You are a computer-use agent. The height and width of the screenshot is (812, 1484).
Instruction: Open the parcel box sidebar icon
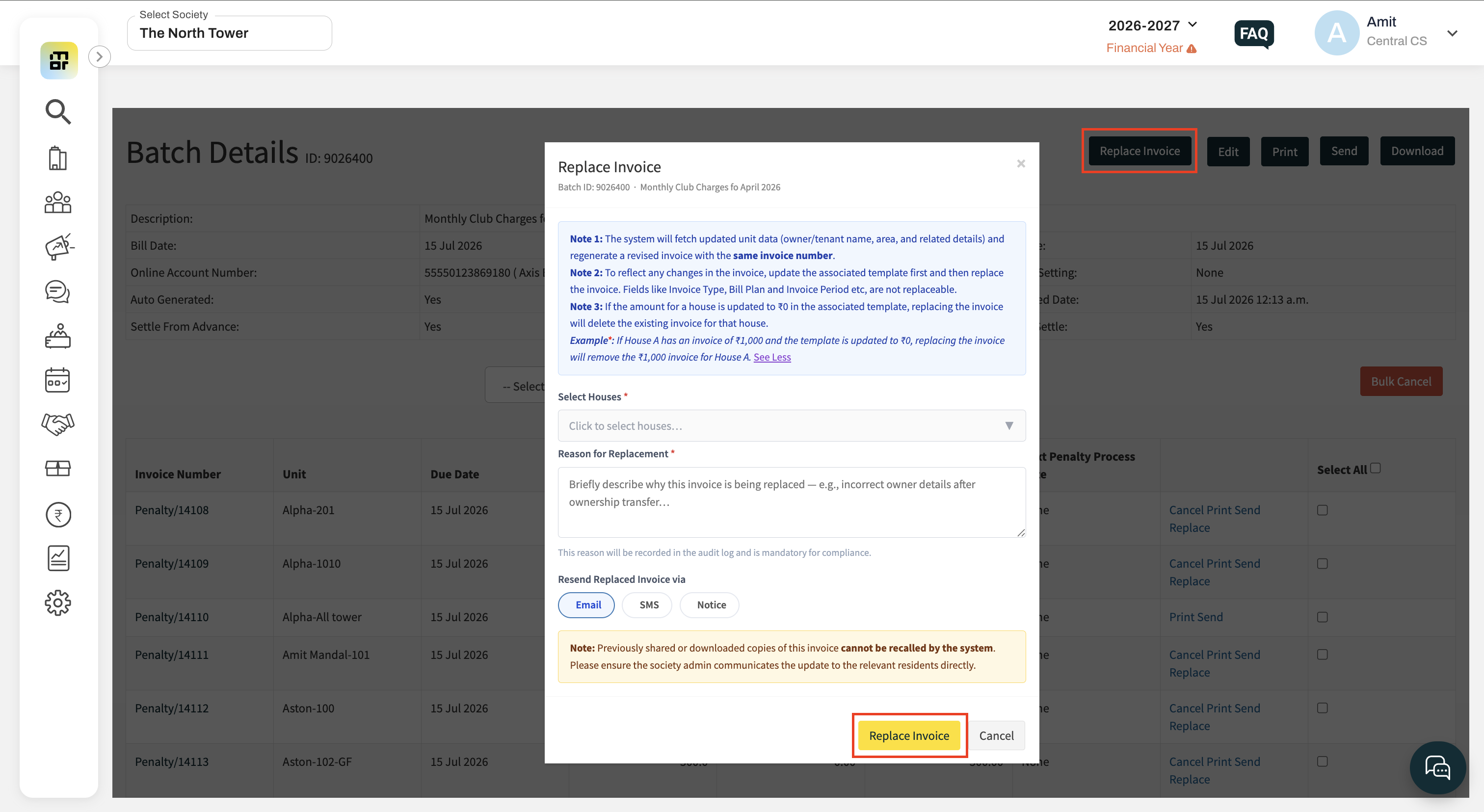57,468
